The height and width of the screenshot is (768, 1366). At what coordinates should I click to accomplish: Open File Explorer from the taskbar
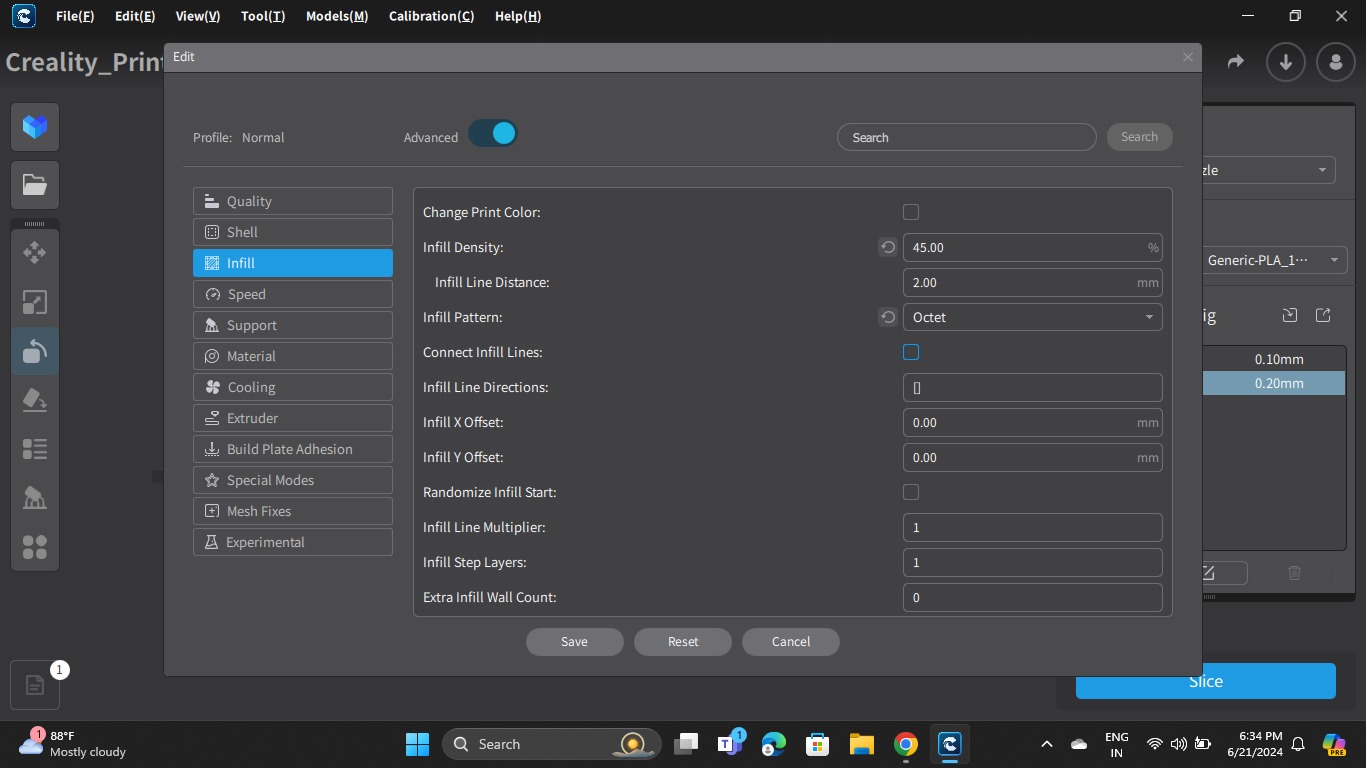pyautogui.click(x=862, y=744)
